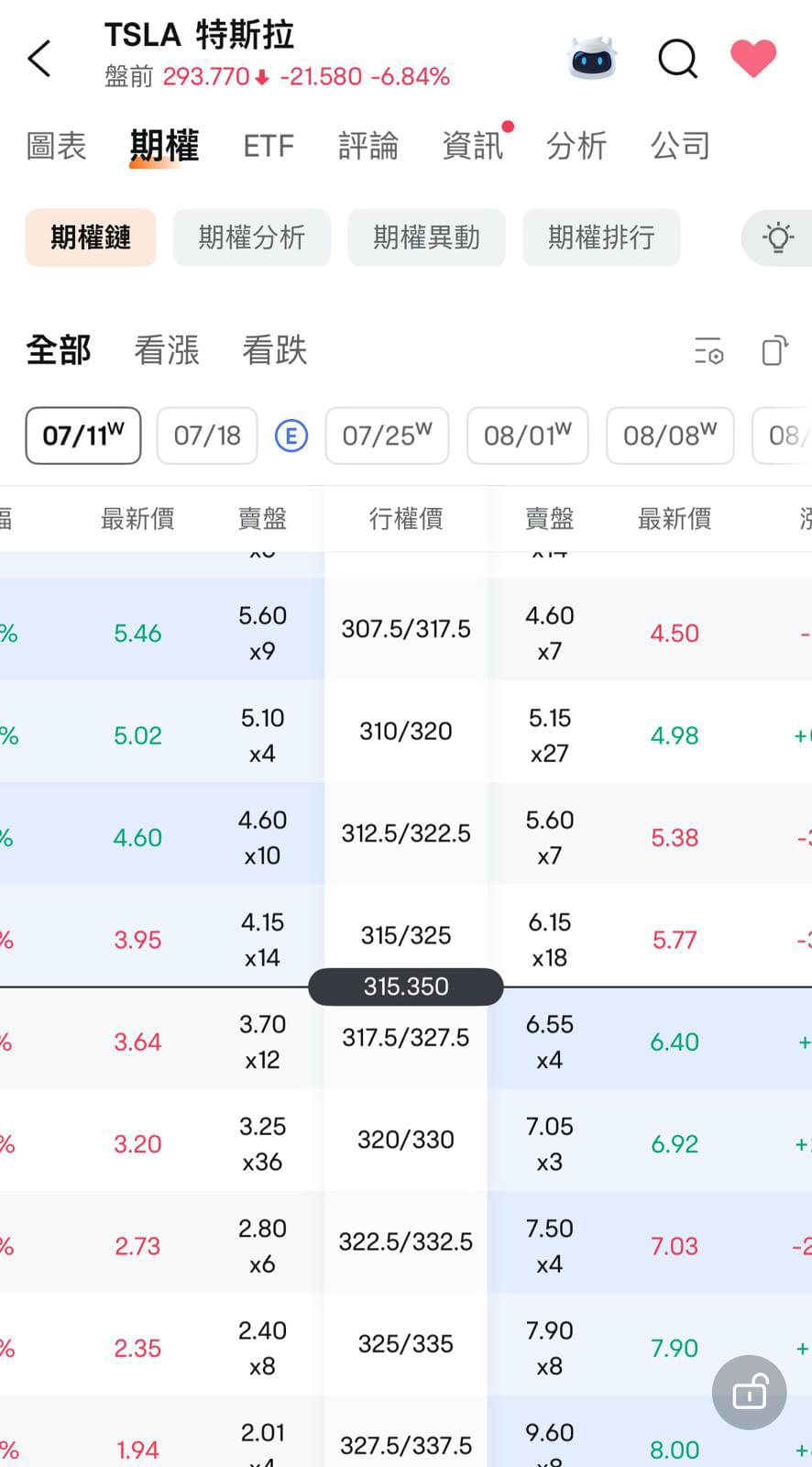Tap call last price 3.64
This screenshot has height=1467, width=812.
pos(137,1042)
